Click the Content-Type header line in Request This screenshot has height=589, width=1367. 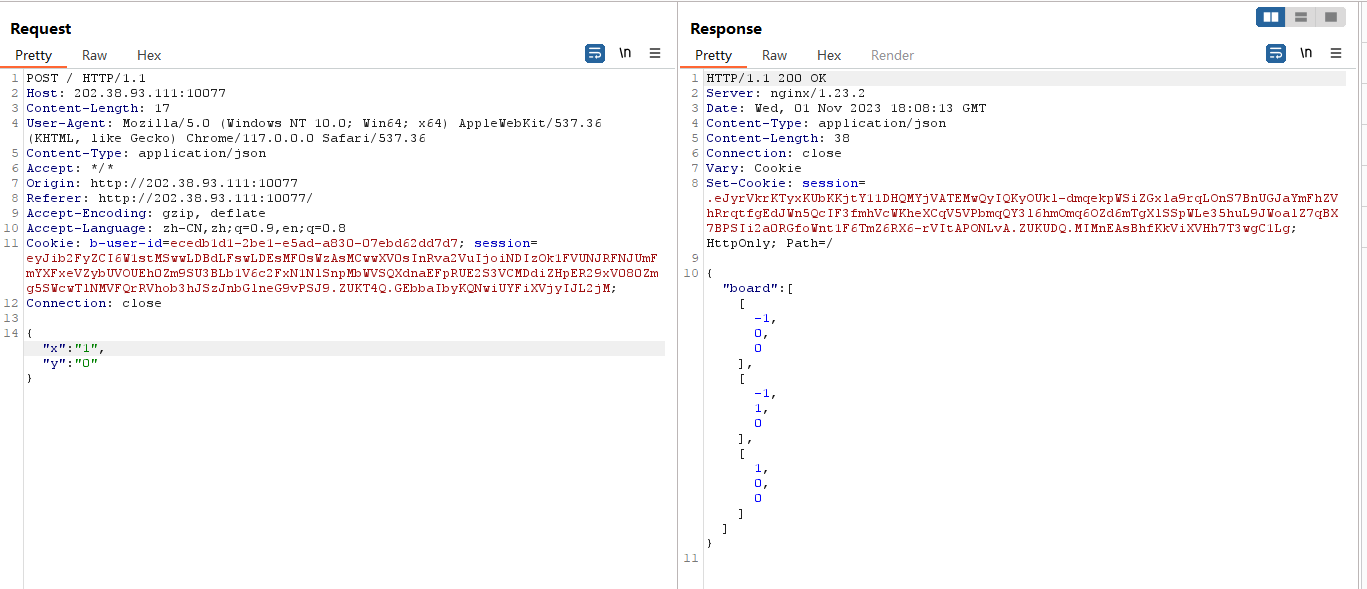(146, 153)
